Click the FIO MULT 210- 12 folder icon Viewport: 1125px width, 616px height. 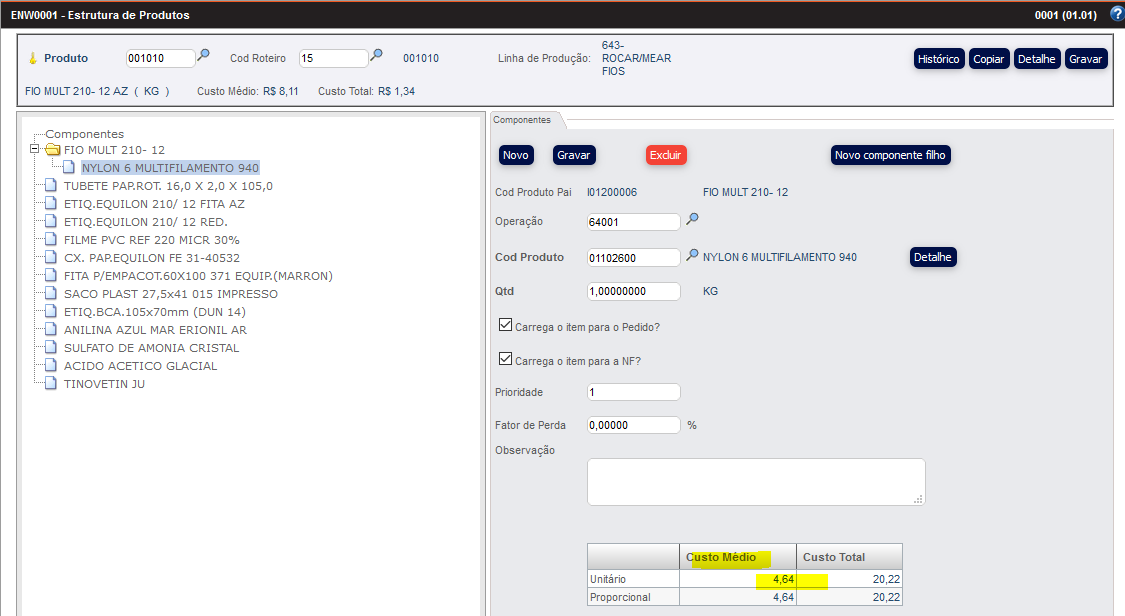[53, 150]
